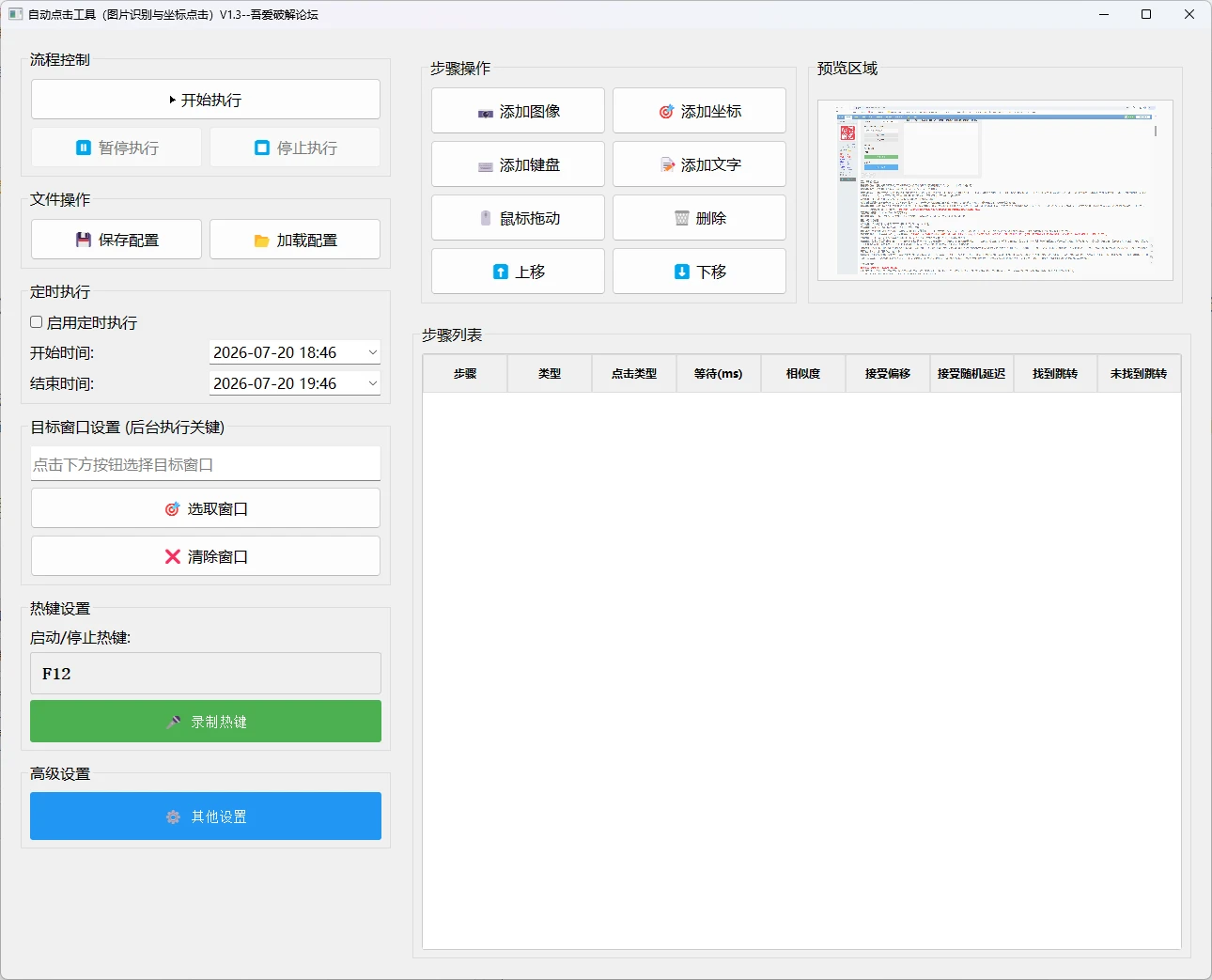
Task: Click the 找到跳转 column header
Action: click(1055, 373)
